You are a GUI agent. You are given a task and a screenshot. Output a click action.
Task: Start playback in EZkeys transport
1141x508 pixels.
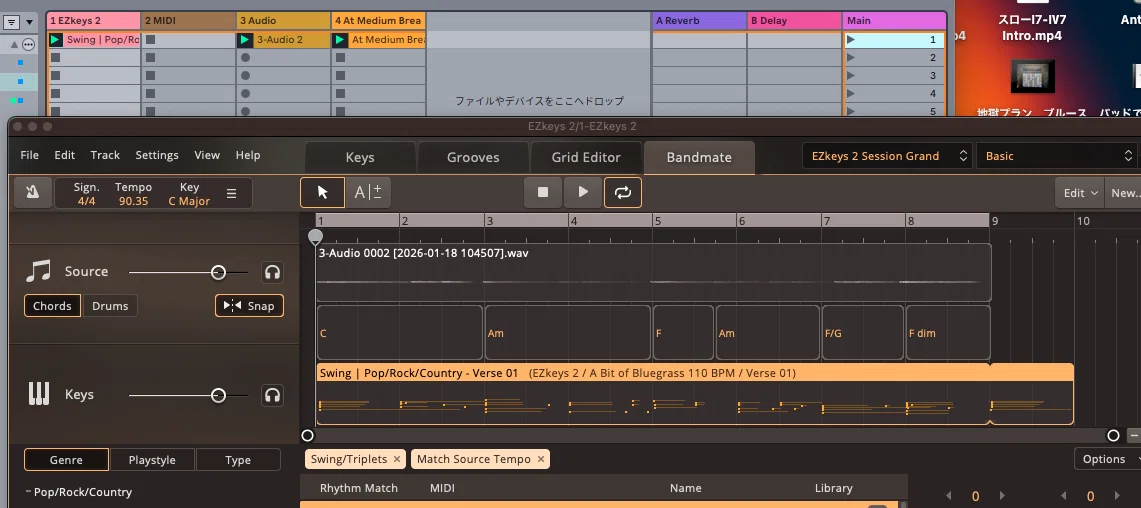coord(583,192)
